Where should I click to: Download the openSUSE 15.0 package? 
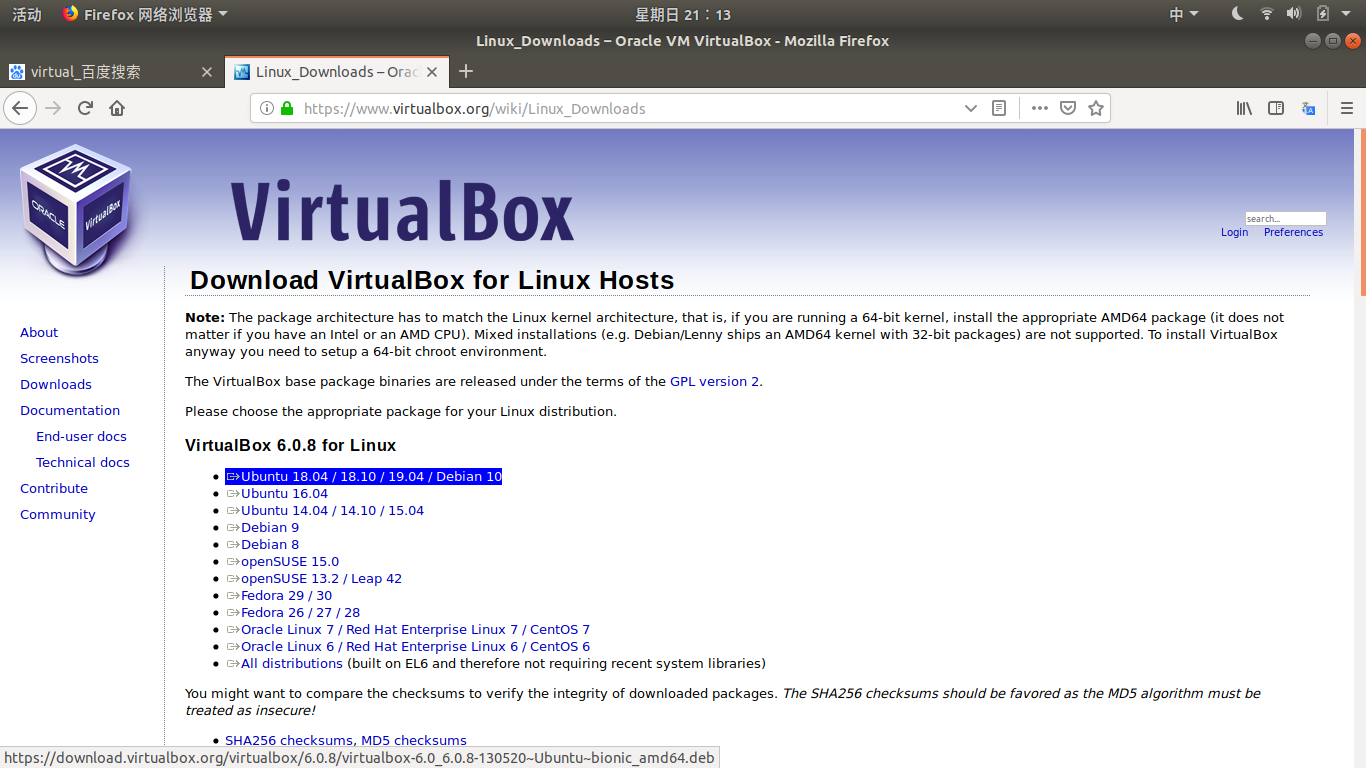(283, 562)
